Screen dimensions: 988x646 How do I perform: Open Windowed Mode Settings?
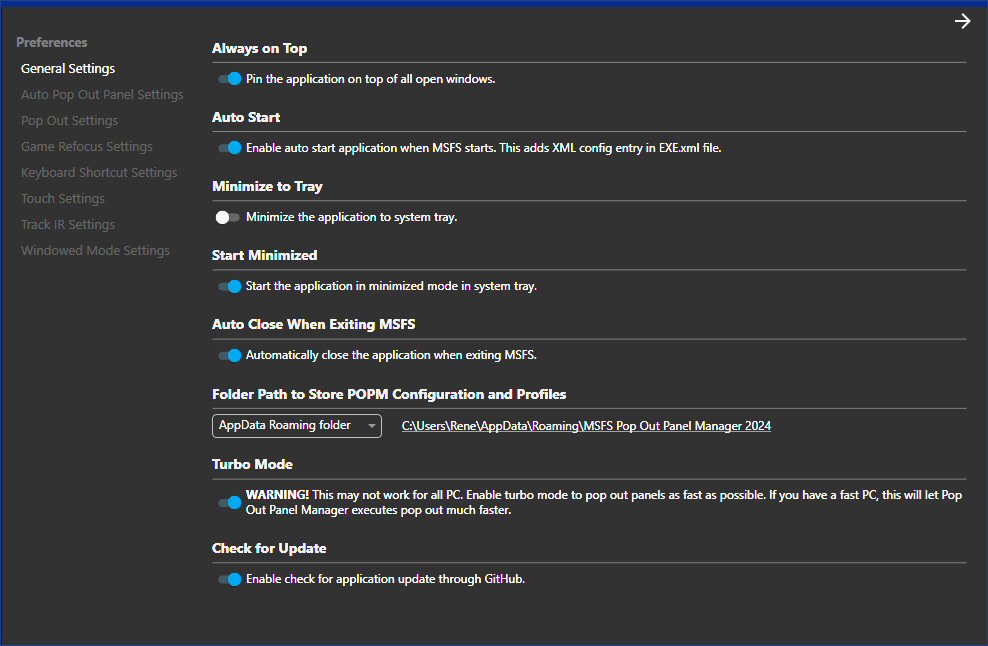[x=95, y=251]
